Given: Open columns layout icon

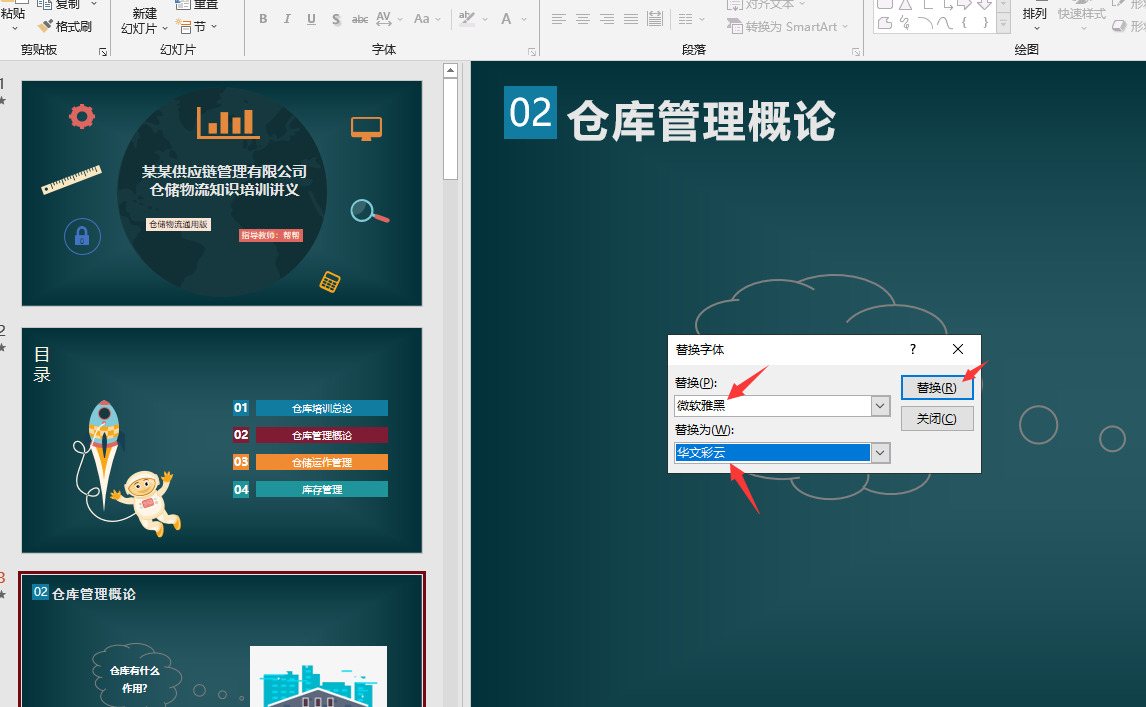Looking at the screenshot, I should (x=686, y=19).
